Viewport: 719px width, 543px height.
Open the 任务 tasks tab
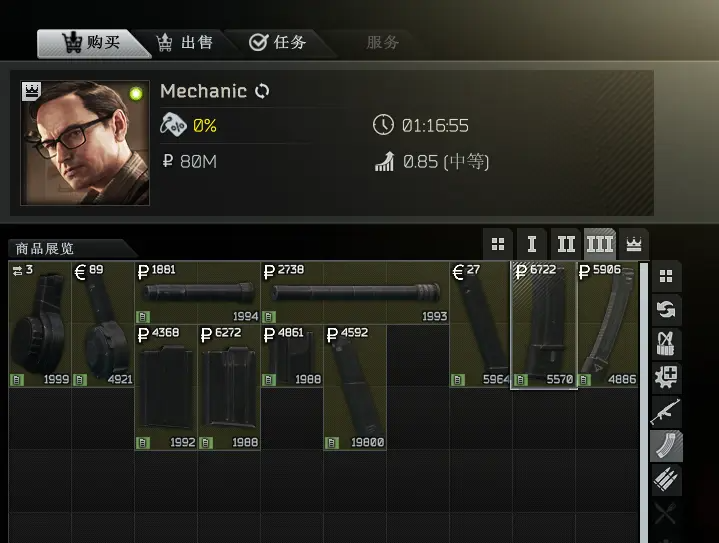click(x=277, y=43)
